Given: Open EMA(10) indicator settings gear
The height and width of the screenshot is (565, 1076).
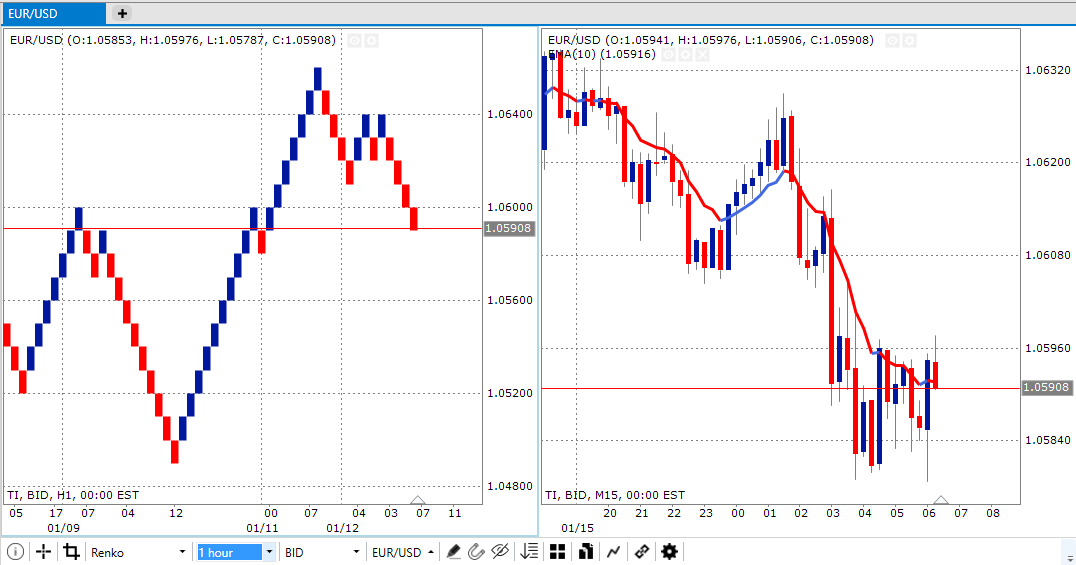Looking at the screenshot, I should click(x=686, y=54).
